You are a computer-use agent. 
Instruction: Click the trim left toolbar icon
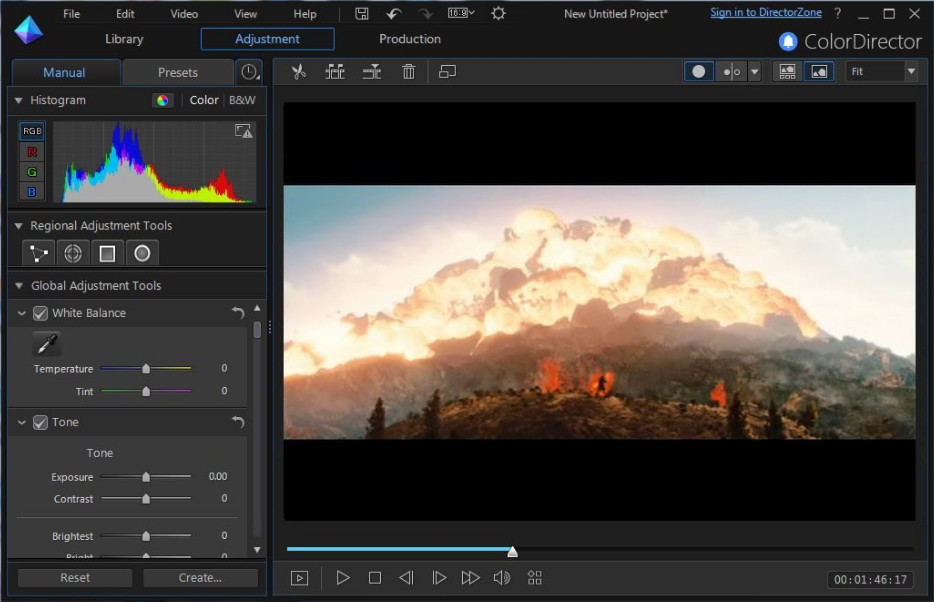tap(335, 72)
